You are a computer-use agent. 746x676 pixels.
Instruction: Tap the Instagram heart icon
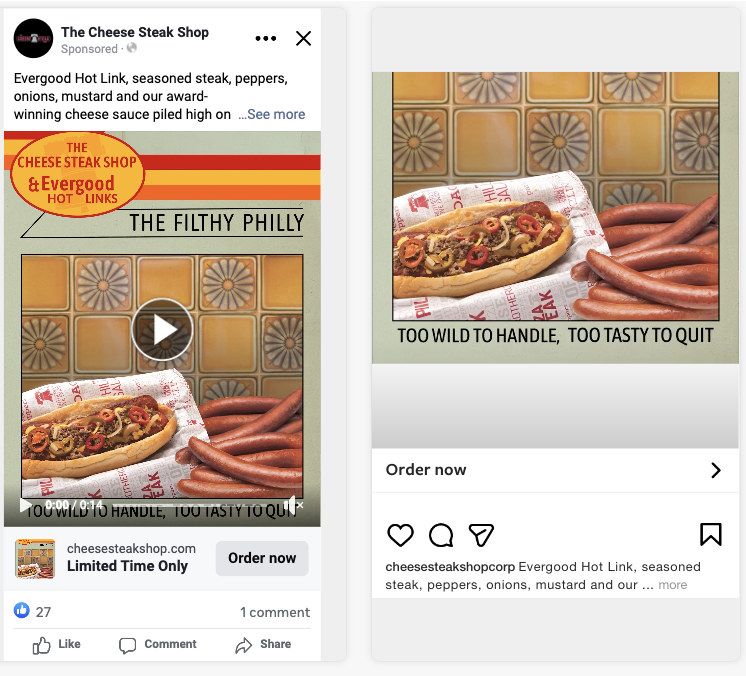click(x=400, y=535)
